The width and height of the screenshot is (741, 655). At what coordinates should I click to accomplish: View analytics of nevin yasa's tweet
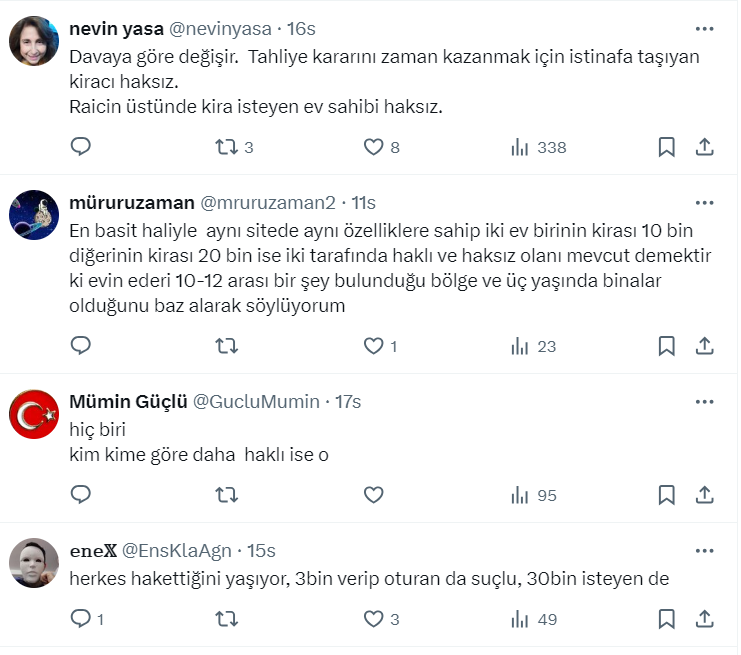(519, 147)
